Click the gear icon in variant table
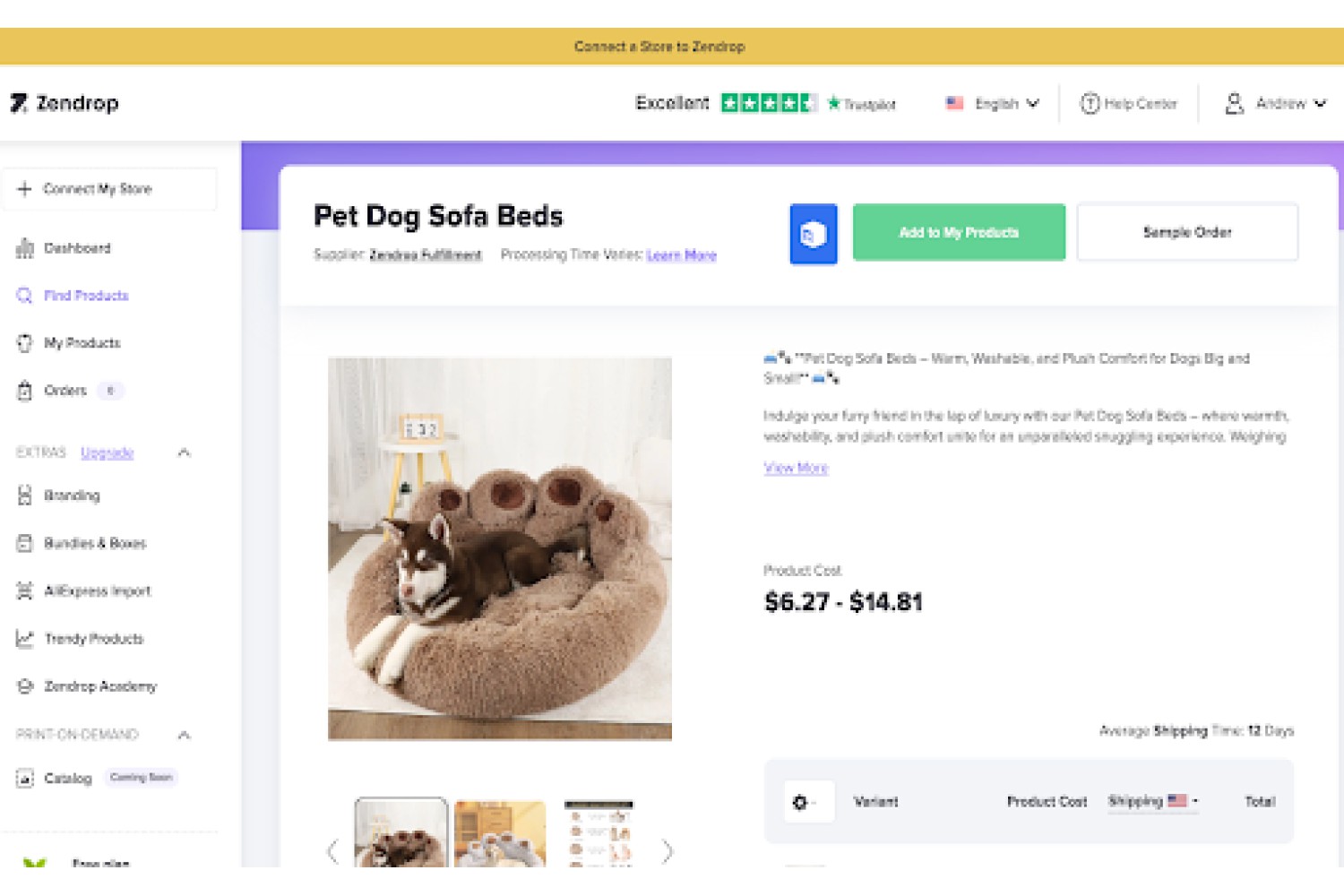 [800, 802]
